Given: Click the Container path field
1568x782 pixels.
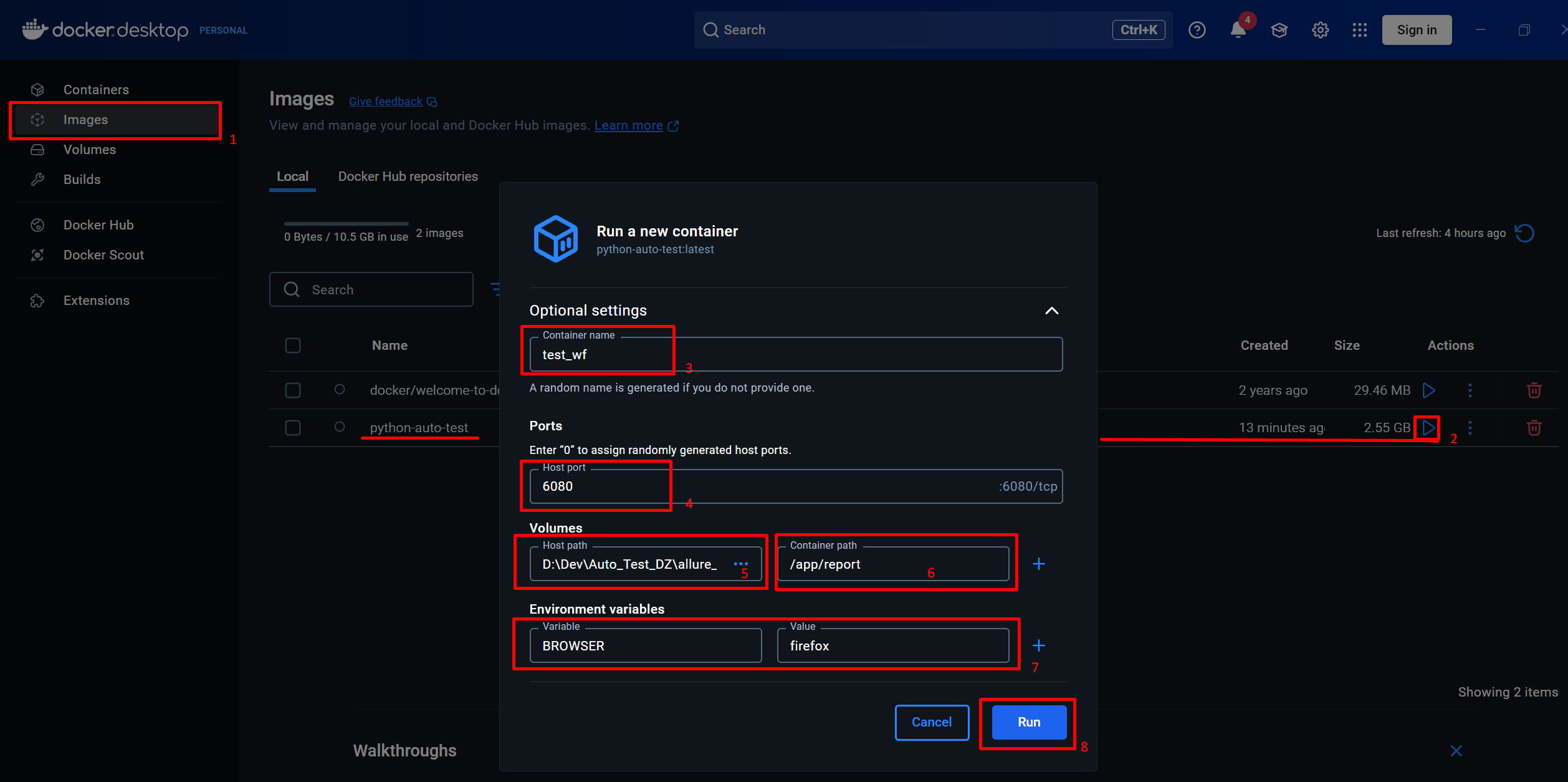Looking at the screenshot, I should click(893, 564).
